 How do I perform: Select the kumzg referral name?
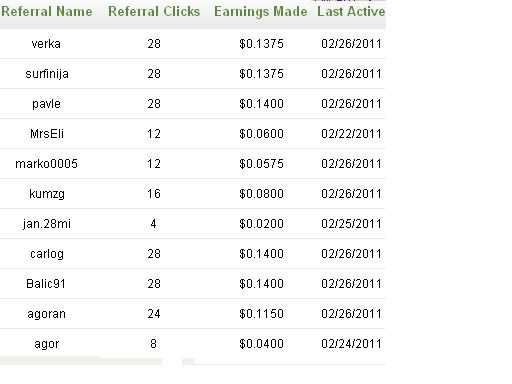tap(47, 194)
